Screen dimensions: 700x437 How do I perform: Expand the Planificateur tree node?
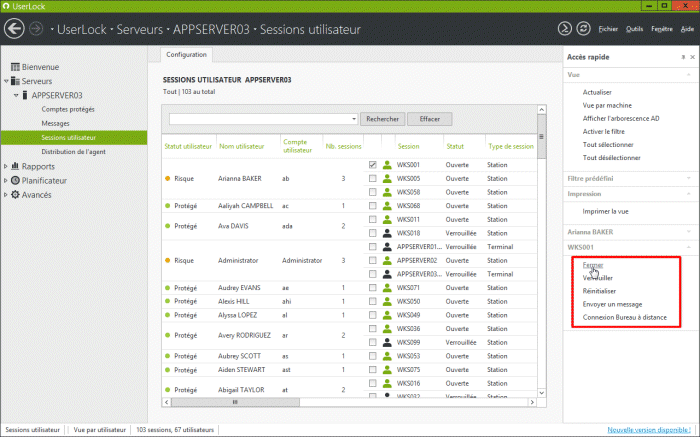pos(6,181)
